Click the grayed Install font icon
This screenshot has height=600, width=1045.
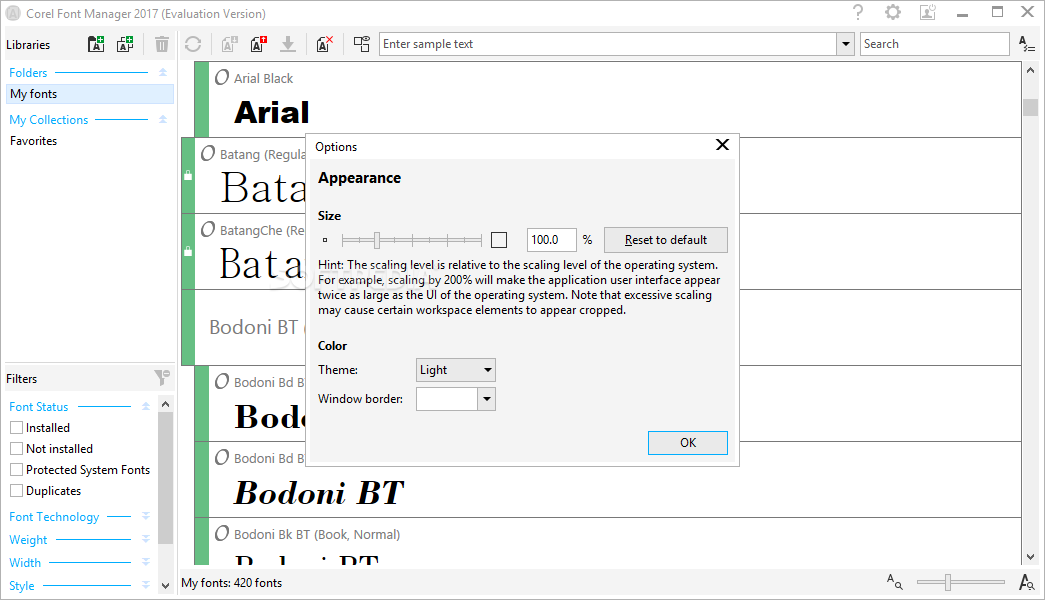point(229,44)
